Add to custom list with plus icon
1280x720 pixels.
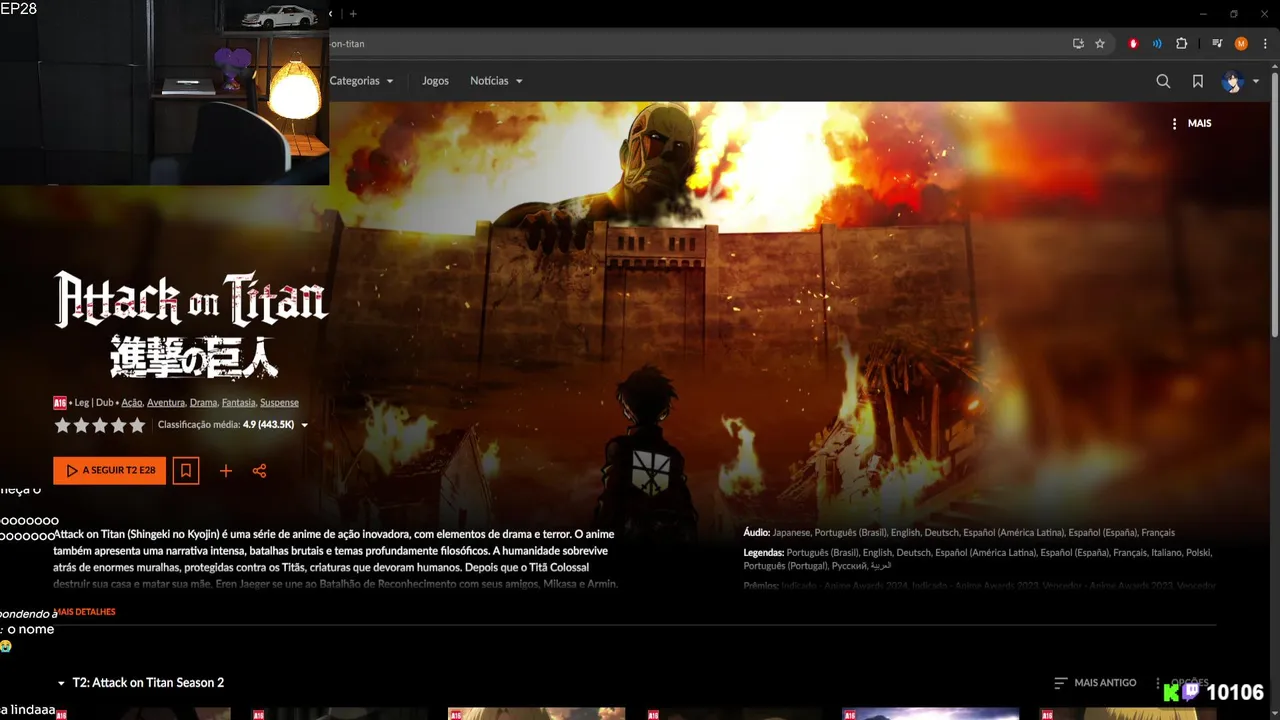coord(226,471)
